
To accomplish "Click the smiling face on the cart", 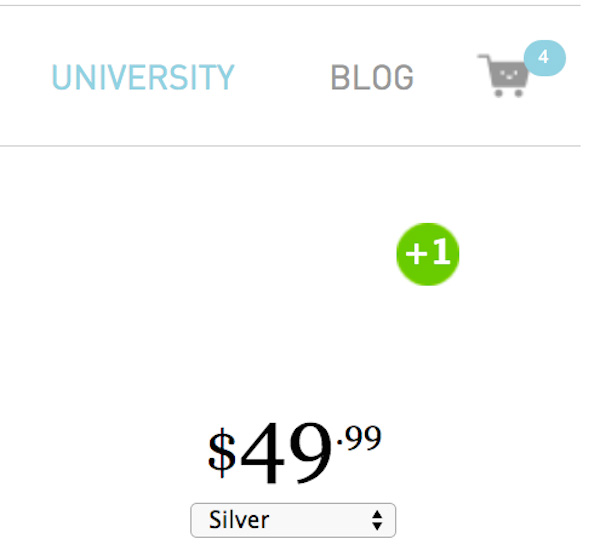I will (x=508, y=74).
